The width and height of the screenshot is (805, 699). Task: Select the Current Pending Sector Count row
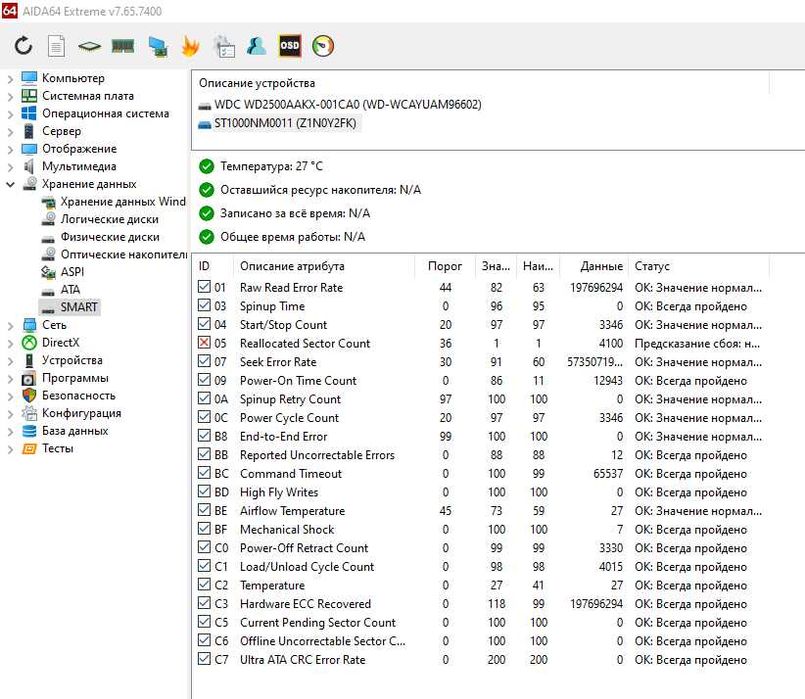coord(480,622)
